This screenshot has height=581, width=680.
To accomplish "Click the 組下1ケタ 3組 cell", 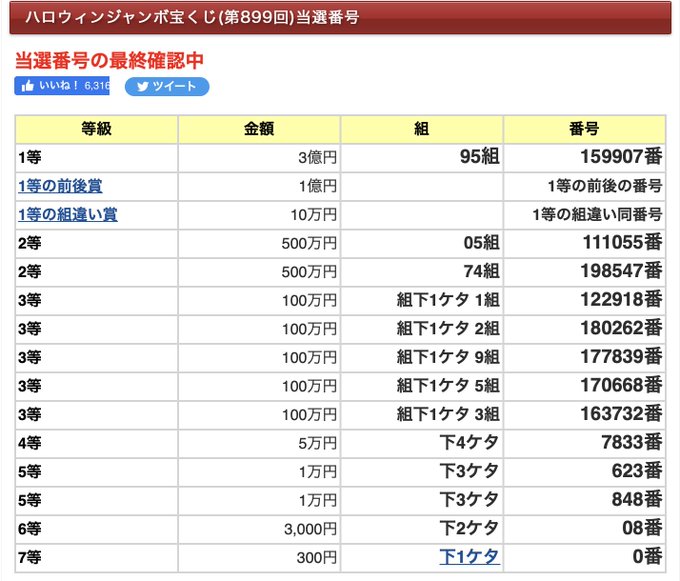I will [422, 415].
